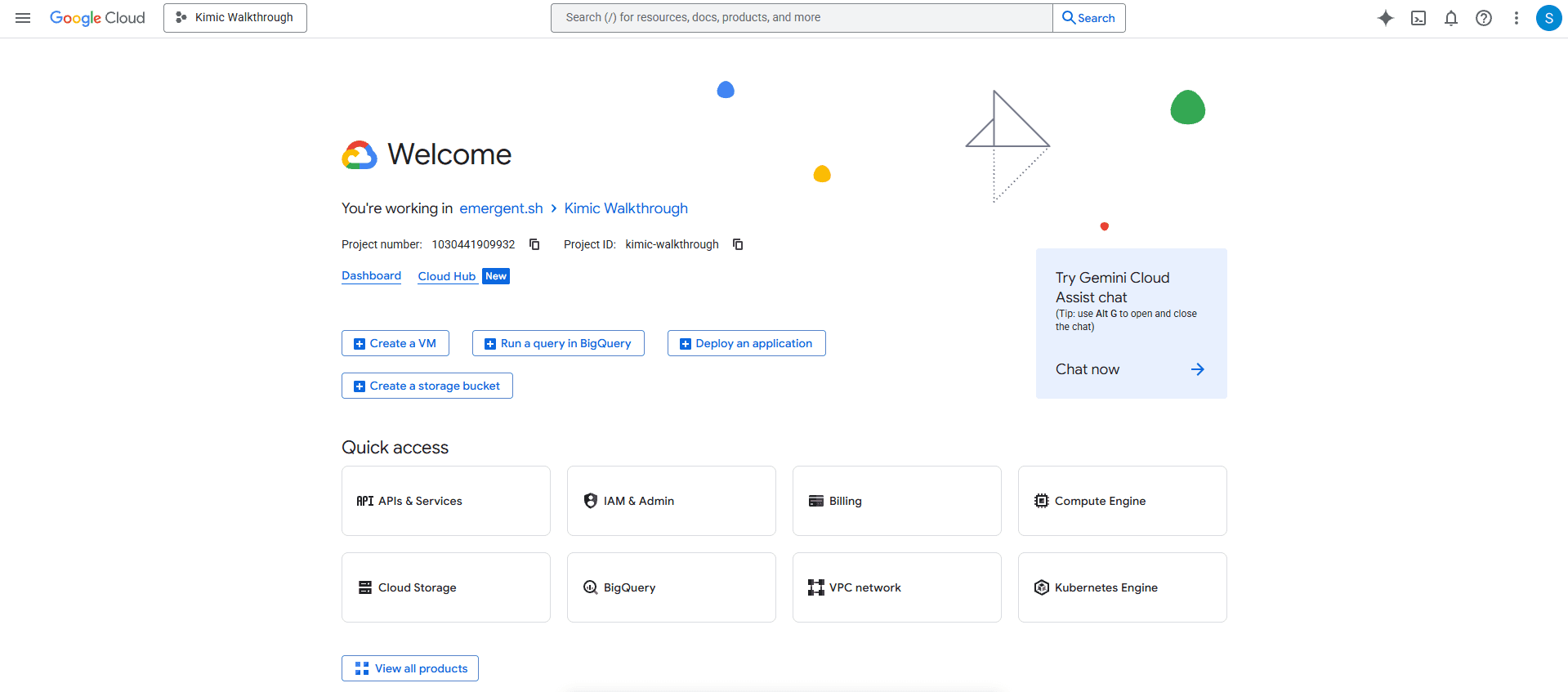Focus the resource search field
Screen dimensions: 1568x692
point(802,18)
